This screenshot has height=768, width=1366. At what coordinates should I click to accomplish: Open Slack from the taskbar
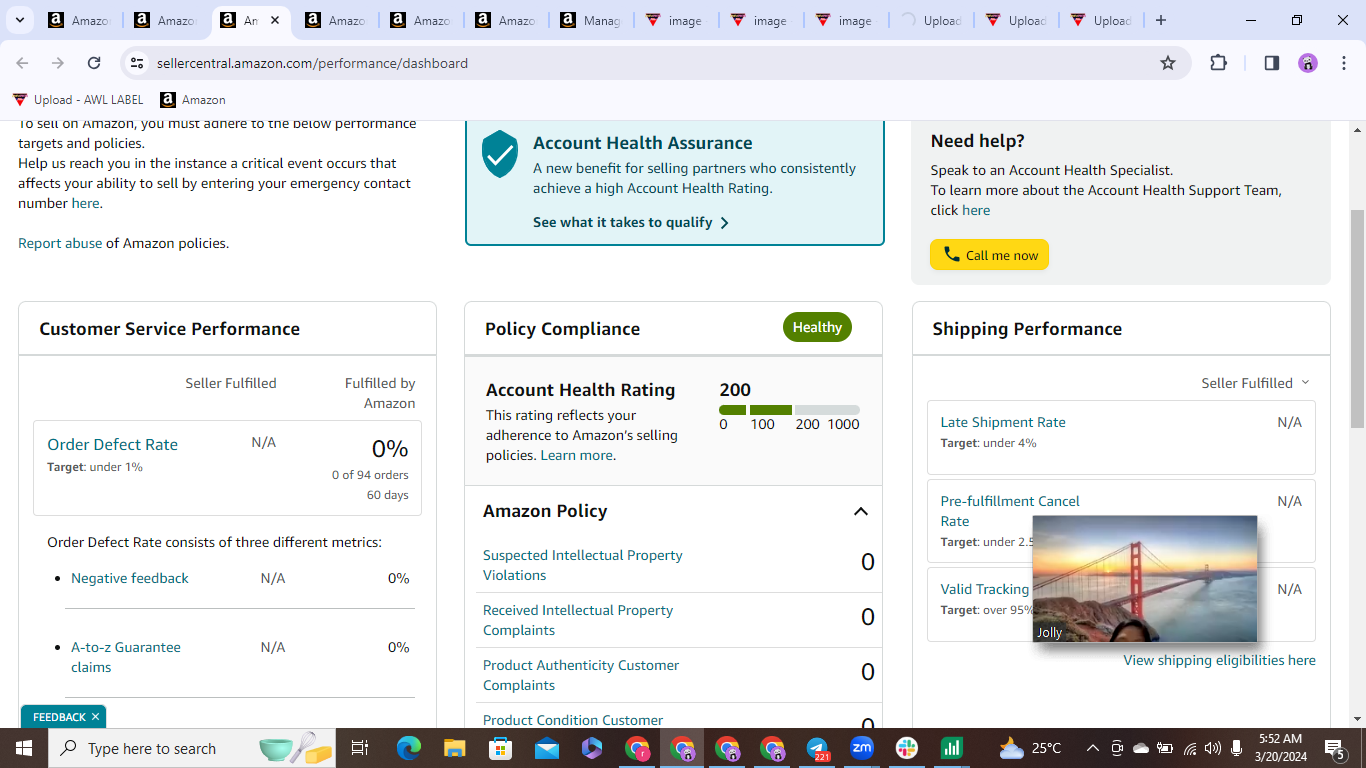[x=906, y=748]
